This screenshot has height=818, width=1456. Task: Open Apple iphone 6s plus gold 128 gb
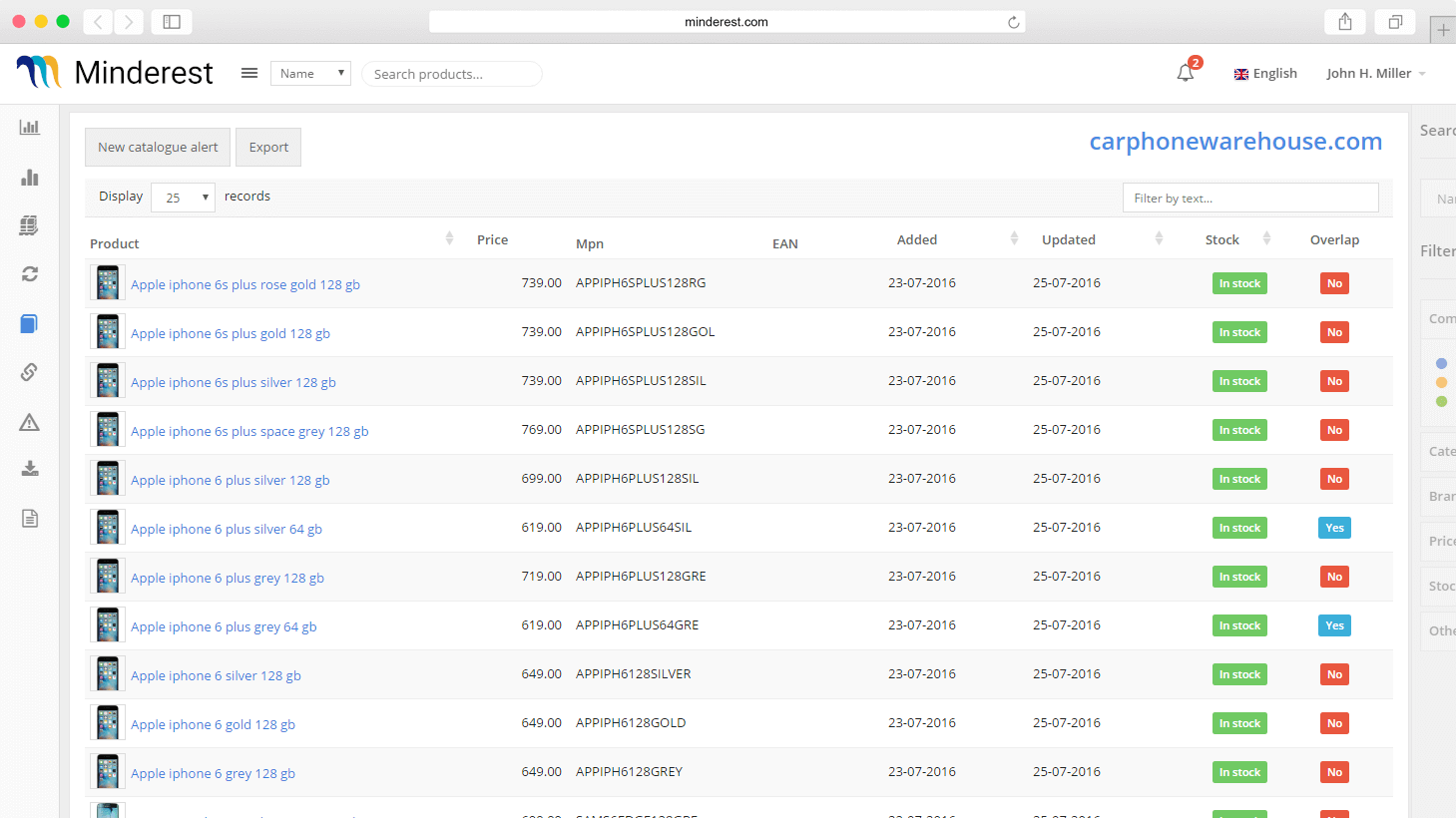tap(231, 333)
